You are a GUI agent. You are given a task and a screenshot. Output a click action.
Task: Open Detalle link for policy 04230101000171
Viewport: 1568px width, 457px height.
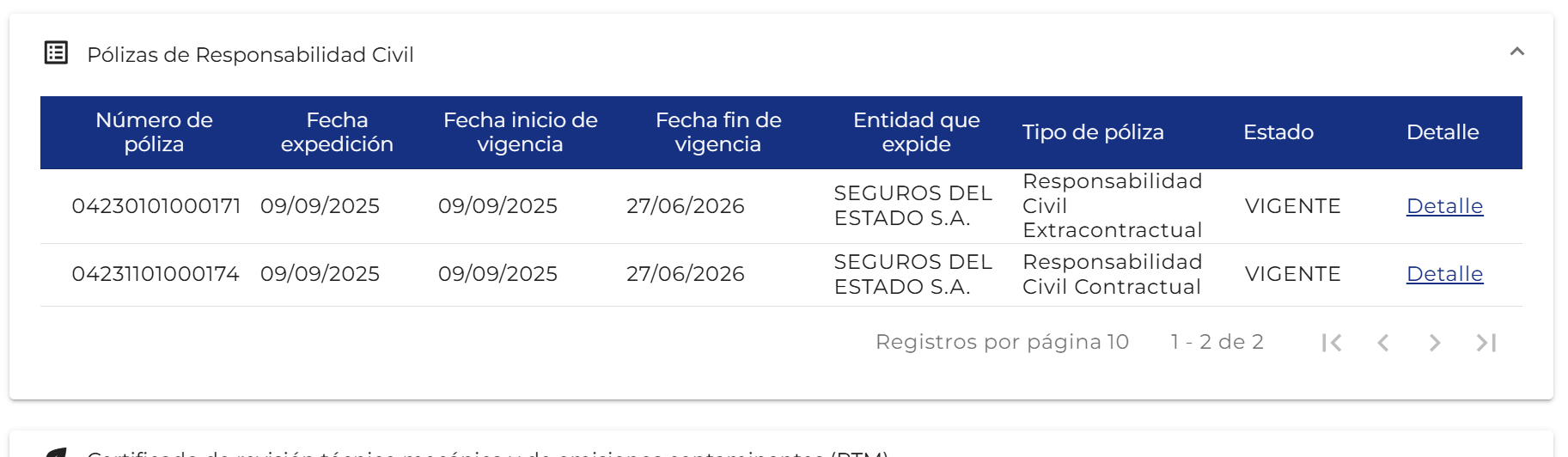click(1444, 206)
